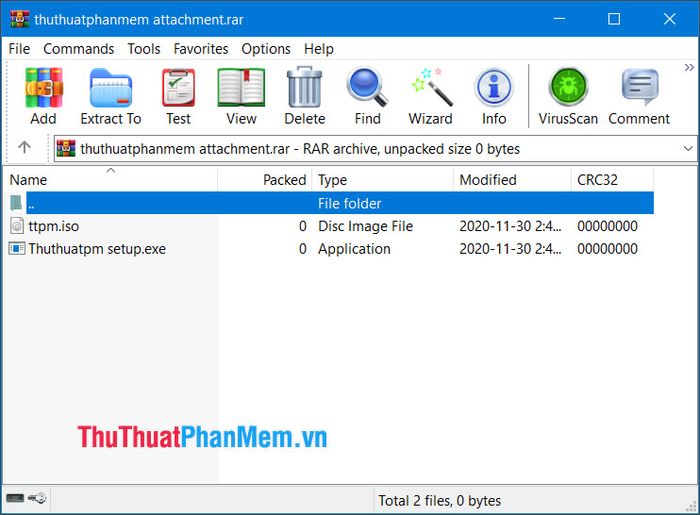The image size is (700, 515).
Task: Click the Extract To folder icon
Action: click(x=111, y=87)
